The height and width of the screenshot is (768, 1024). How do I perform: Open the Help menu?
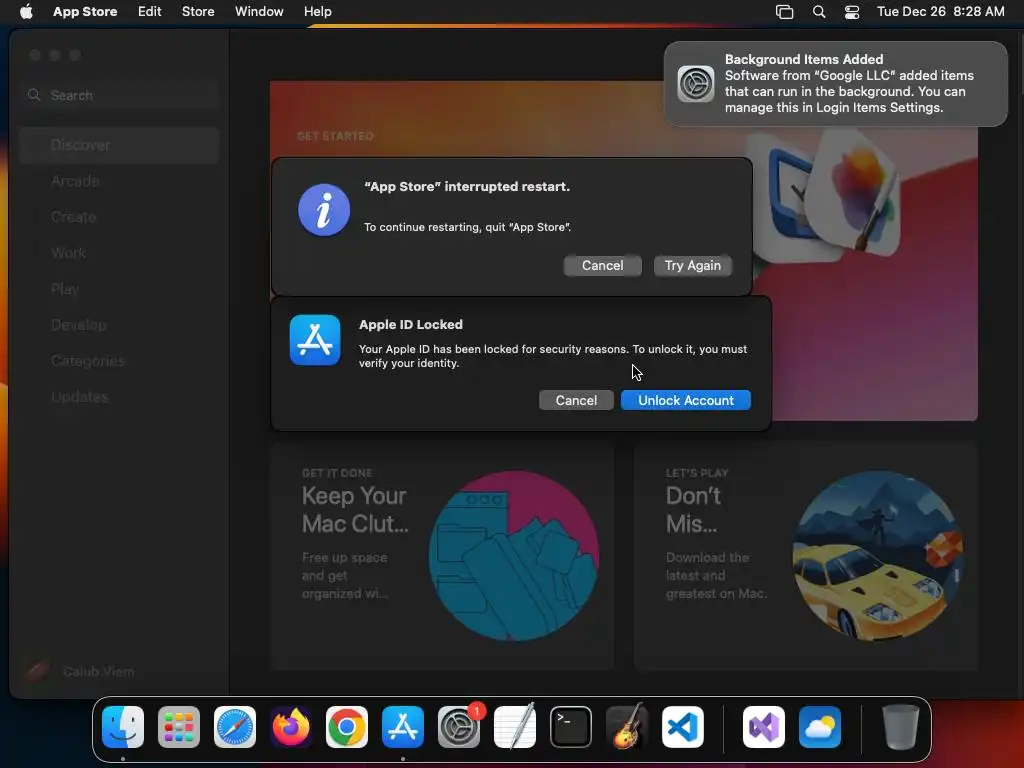(317, 11)
